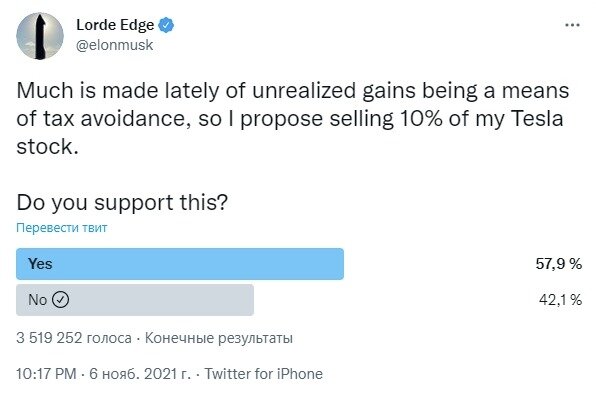Click Перевести твит translate link
The image size is (596, 399).
[x=62, y=228]
